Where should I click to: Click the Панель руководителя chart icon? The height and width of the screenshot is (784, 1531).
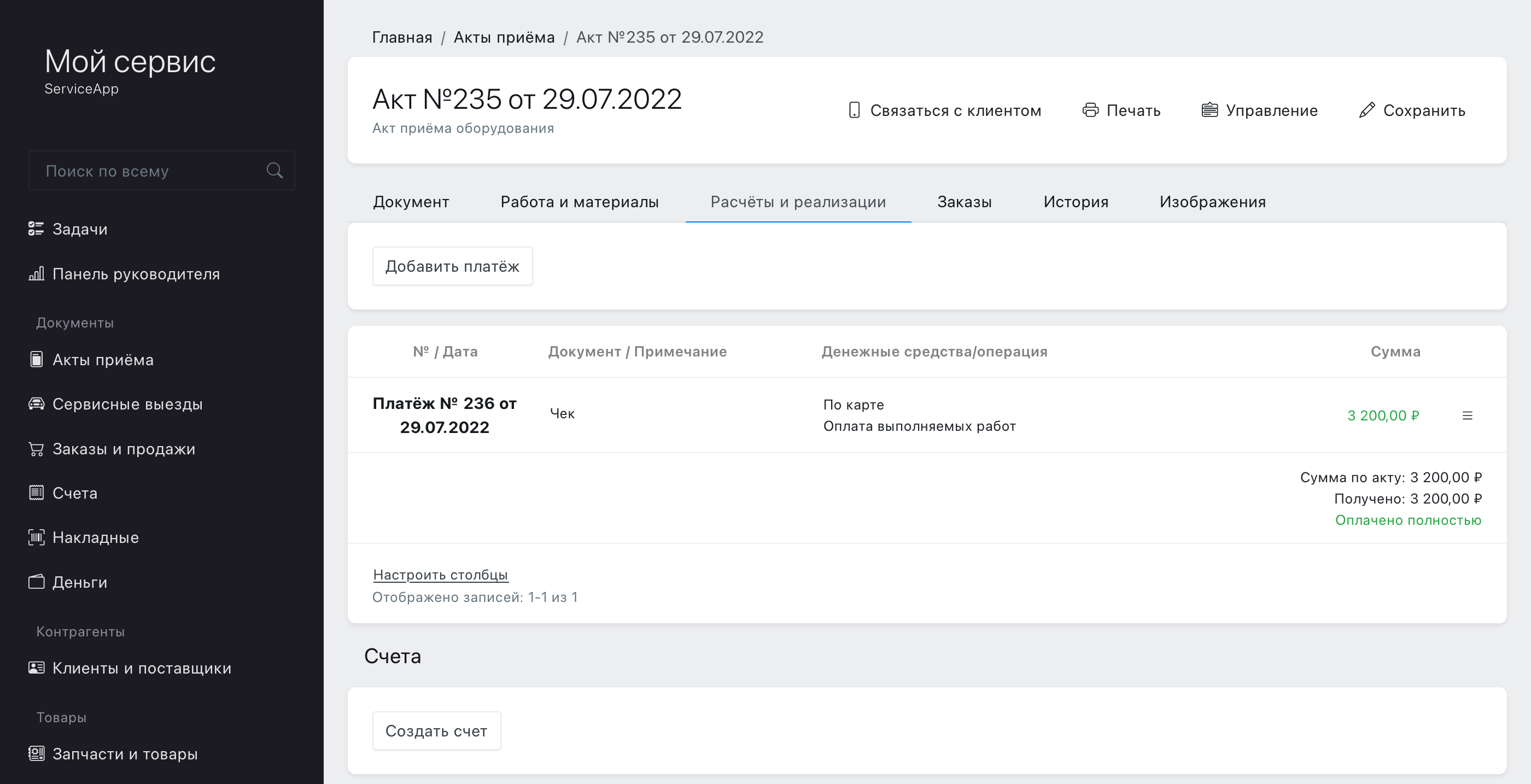click(x=36, y=274)
